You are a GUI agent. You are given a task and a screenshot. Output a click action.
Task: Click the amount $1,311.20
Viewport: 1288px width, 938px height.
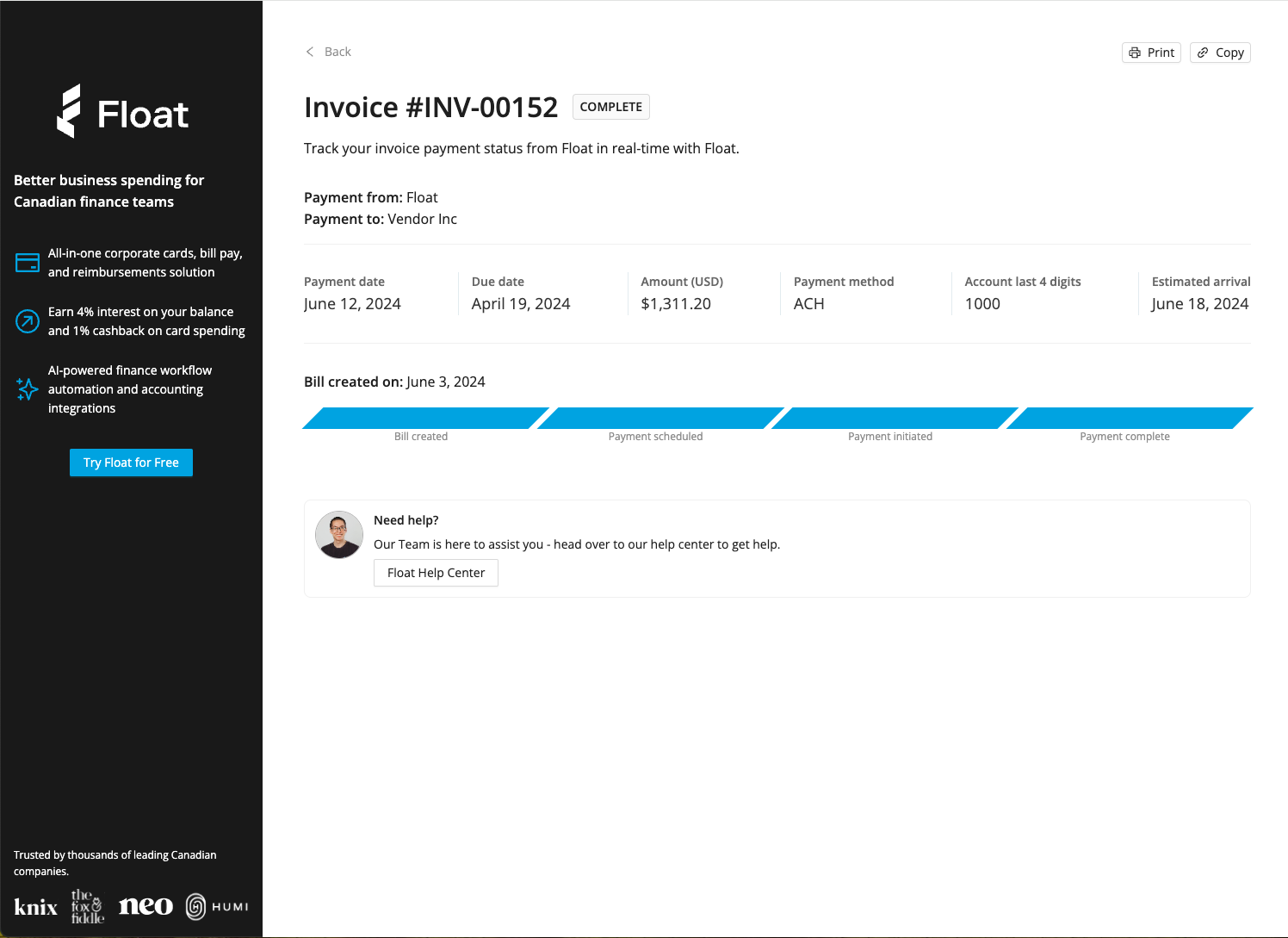(676, 304)
